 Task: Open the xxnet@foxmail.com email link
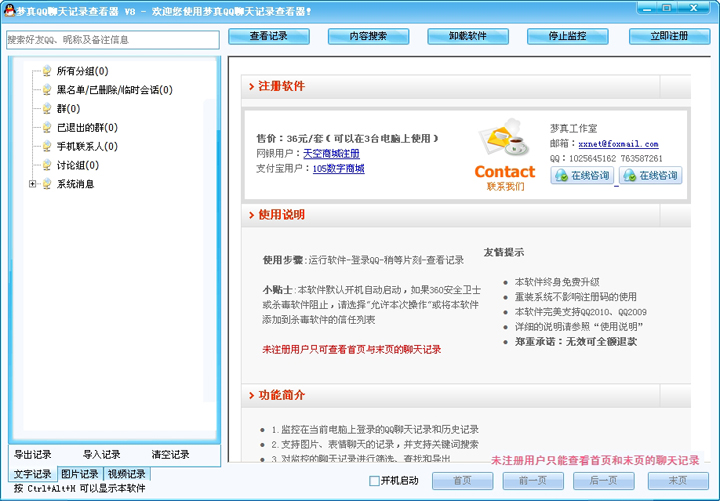[618, 144]
